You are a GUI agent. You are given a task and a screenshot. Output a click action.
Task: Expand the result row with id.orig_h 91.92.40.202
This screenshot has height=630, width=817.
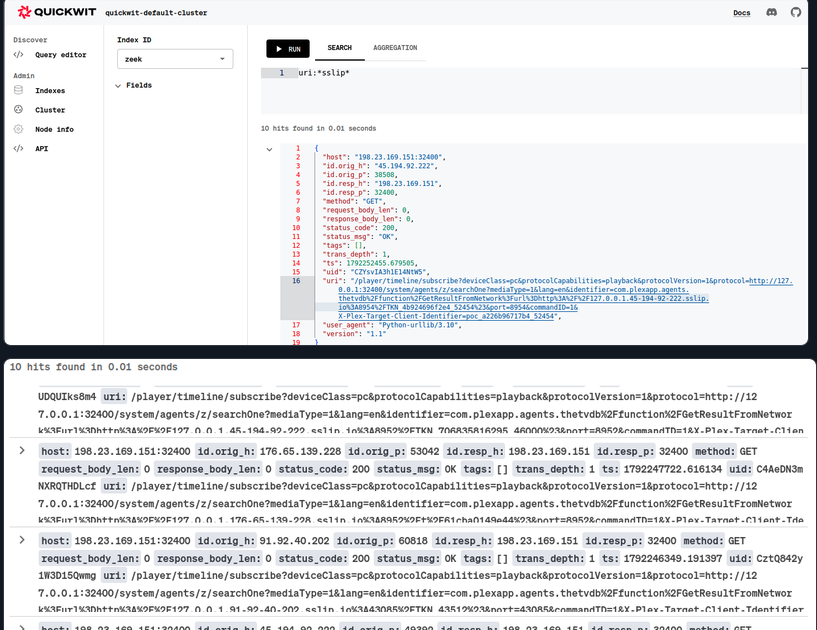22,540
